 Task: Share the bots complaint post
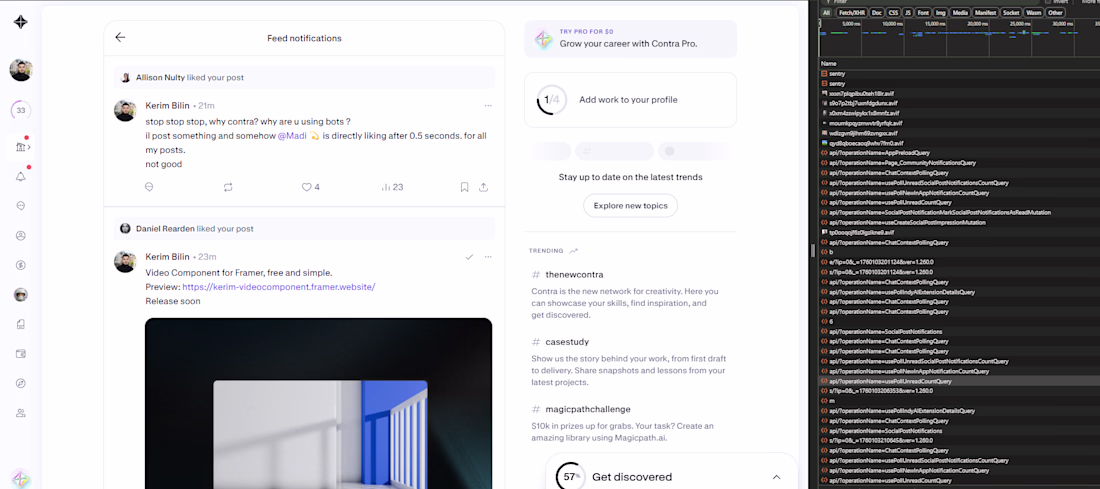(x=484, y=187)
